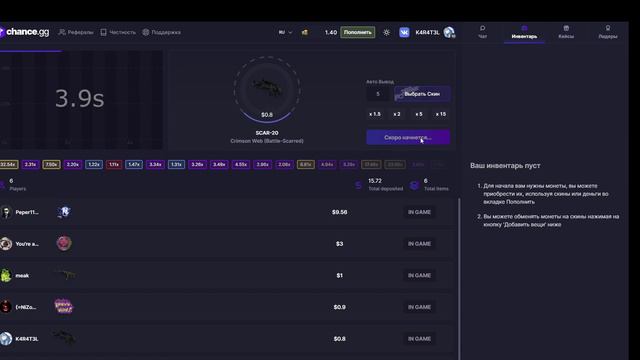This screenshot has height=360, width=640.
Task: Click the You're a... player avatar
Action: coord(6,244)
